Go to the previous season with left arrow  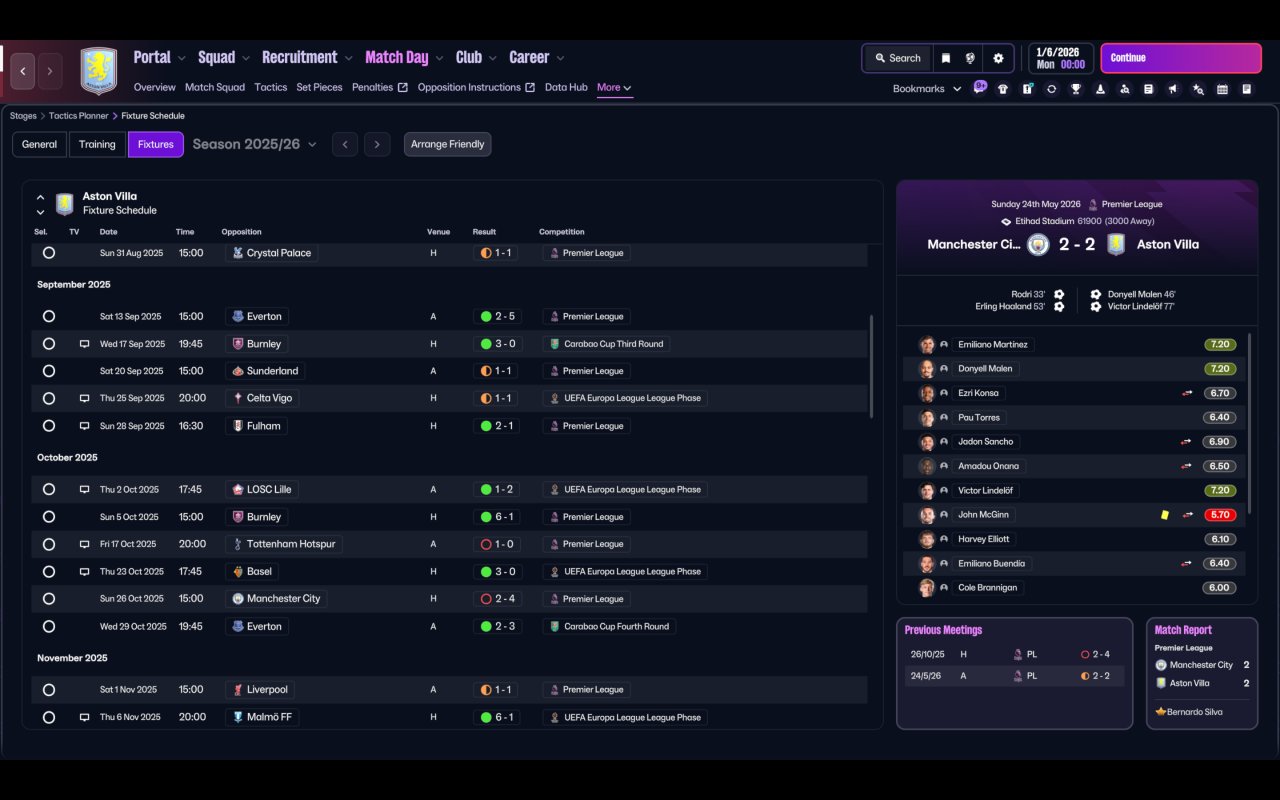[x=345, y=144]
